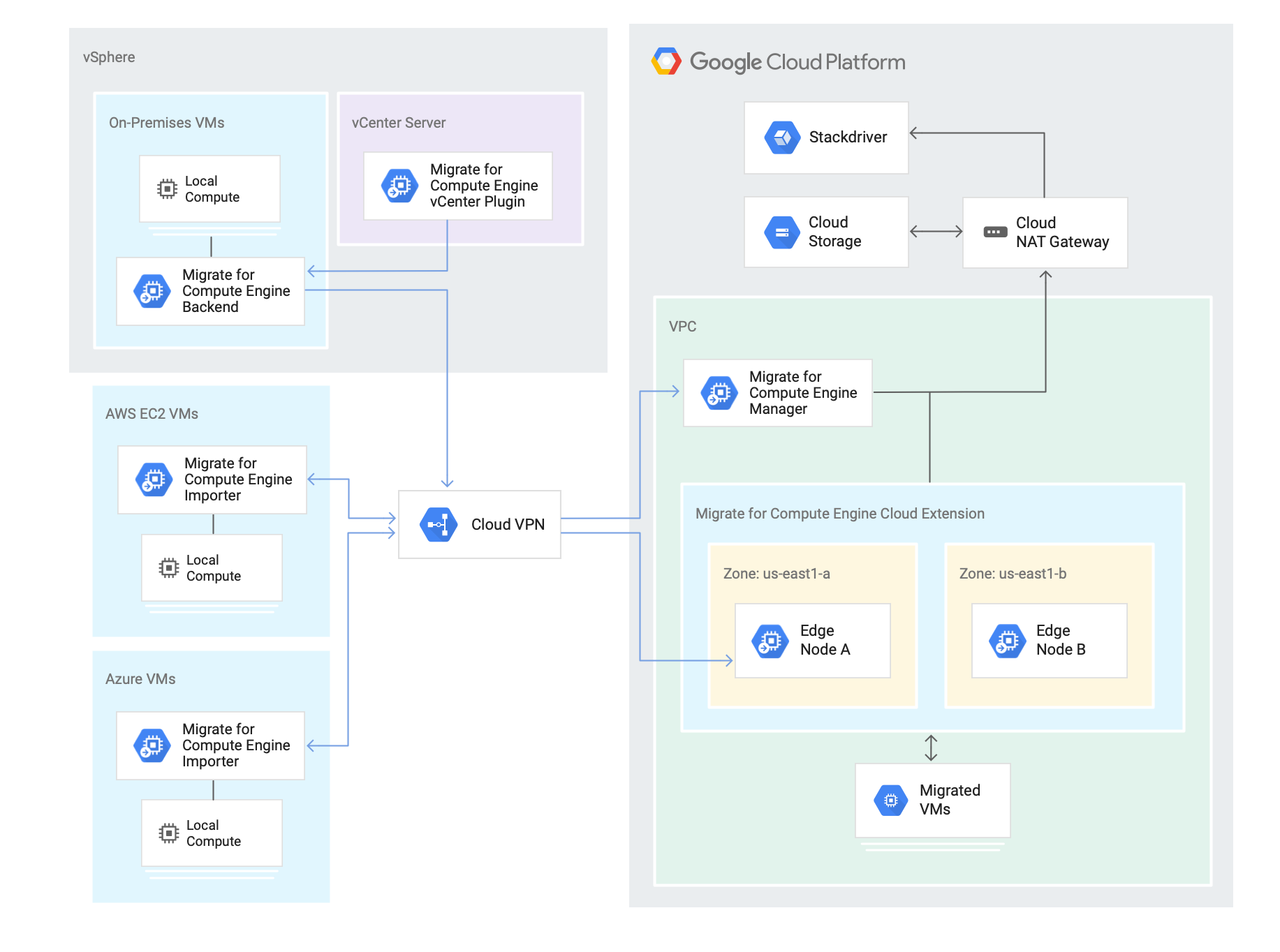Image resolution: width=1280 pixels, height=952 pixels.
Task: Click the AWS EC2 Local Compute text
Action: click(214, 568)
